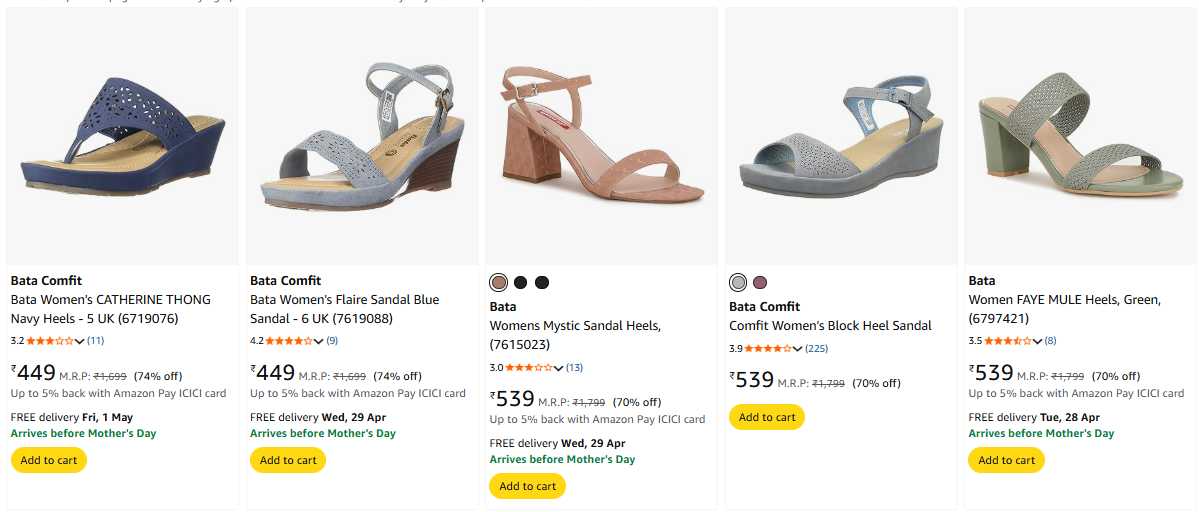Open the blue Flaire Sandal product image

coord(361,135)
